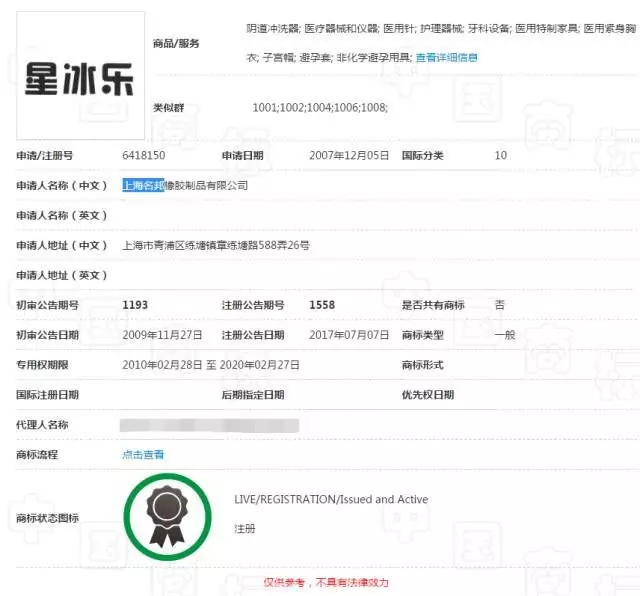Select the shared trademark value 否
This screenshot has height=596, width=640.
pyautogui.click(x=500, y=305)
